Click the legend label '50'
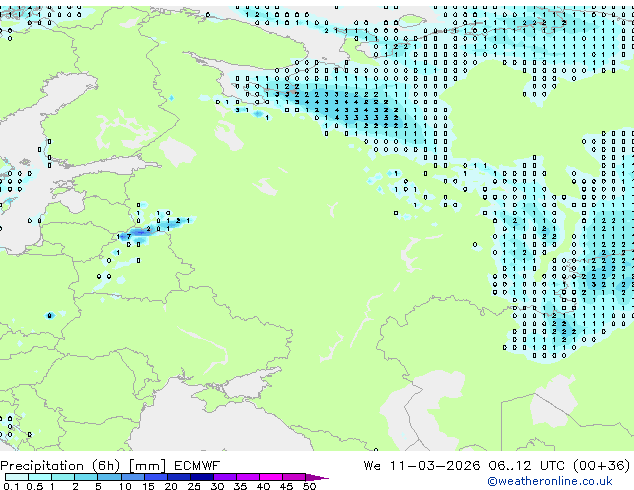 [x=309, y=486]
